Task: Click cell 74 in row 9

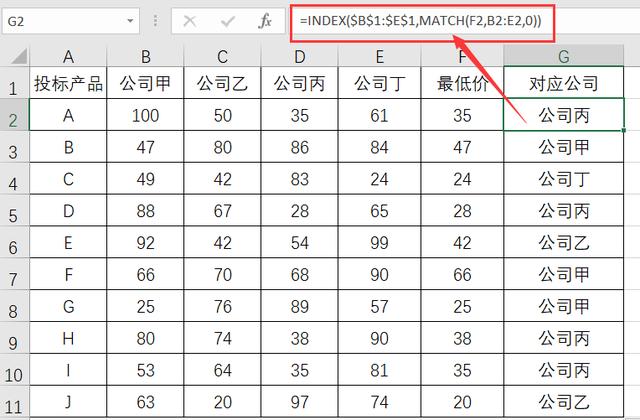Action: pyautogui.click(x=222, y=338)
